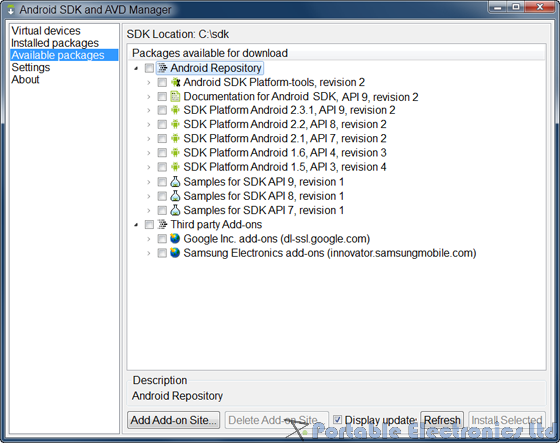Check SDK Platform Android 2.2 checkbox
This screenshot has width=560, height=443.
click(x=162, y=124)
